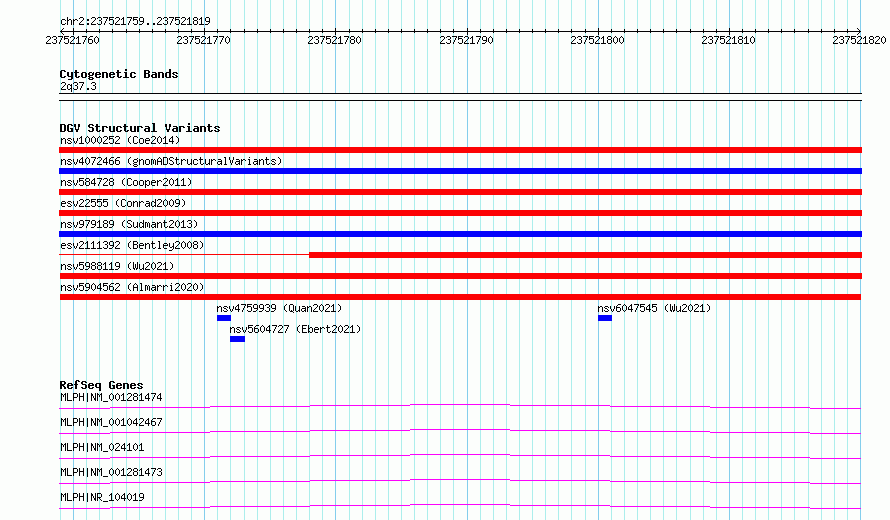The width and height of the screenshot is (890, 520).
Task: Click the MLPH|NM_001042467 transcript label
Action: coord(111,422)
